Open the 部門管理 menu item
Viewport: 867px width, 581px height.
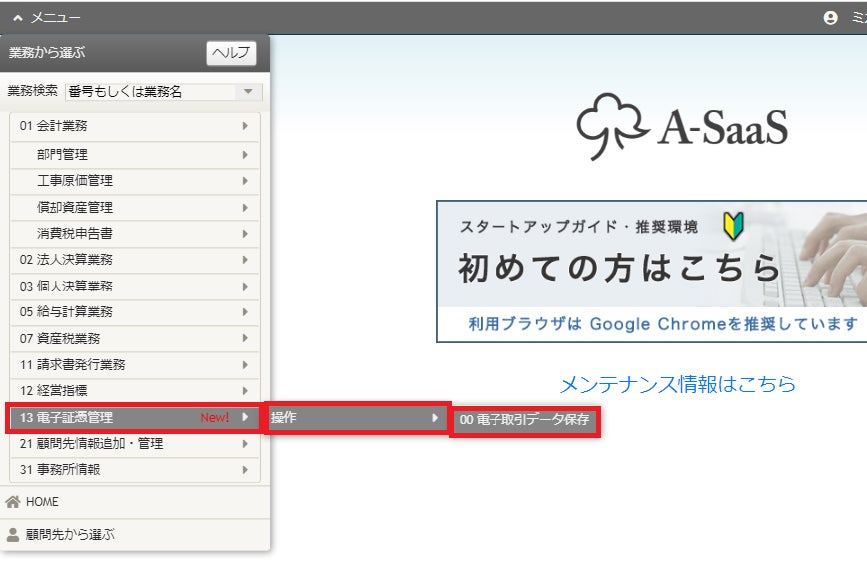(x=135, y=155)
